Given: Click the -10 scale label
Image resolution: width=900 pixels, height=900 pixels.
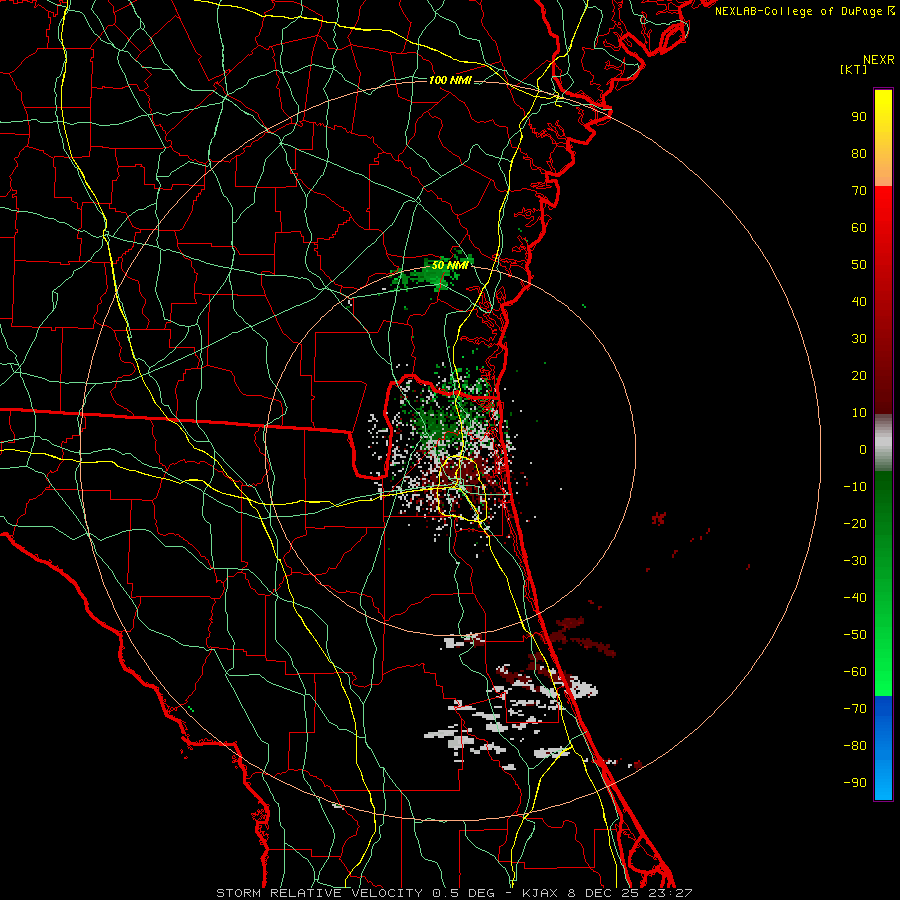Looking at the screenshot, I should (855, 487).
